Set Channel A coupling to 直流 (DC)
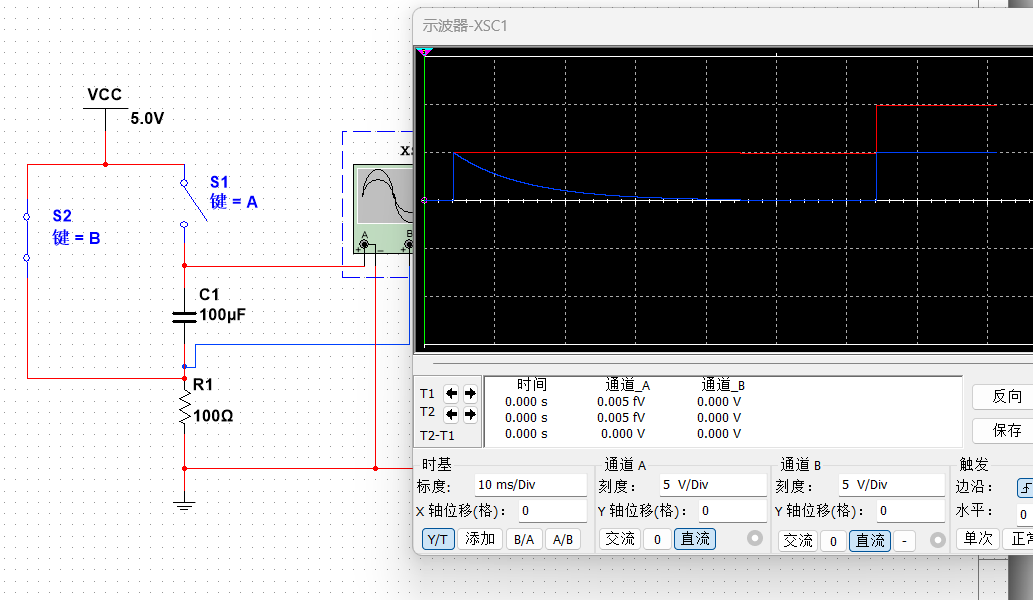The width and height of the screenshot is (1033, 600). tap(695, 539)
